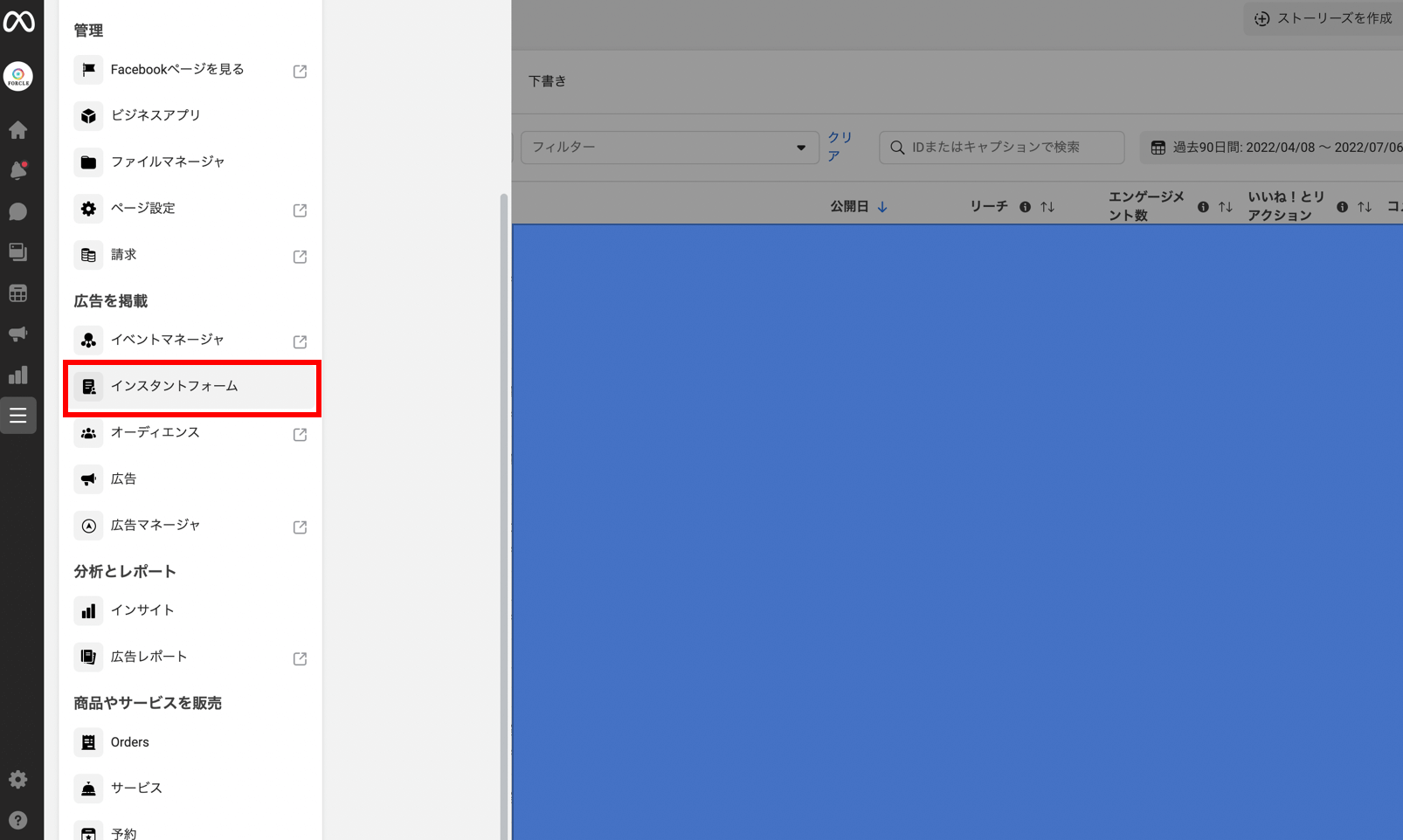This screenshot has height=840, width=1403.
Task: Open the 過去90日間 date range picker
Action: 1272,148
